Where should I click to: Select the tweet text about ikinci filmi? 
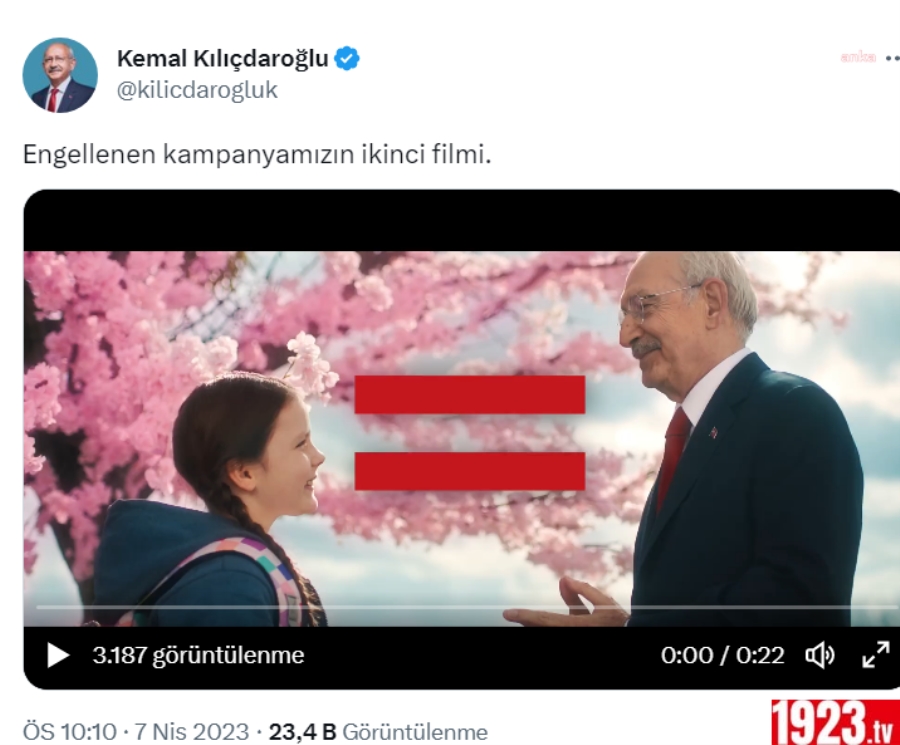(x=257, y=154)
